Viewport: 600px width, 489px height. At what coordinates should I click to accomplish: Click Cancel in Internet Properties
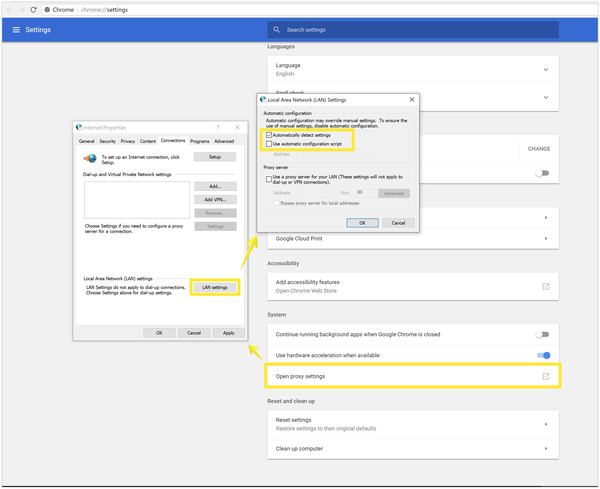tap(194, 333)
